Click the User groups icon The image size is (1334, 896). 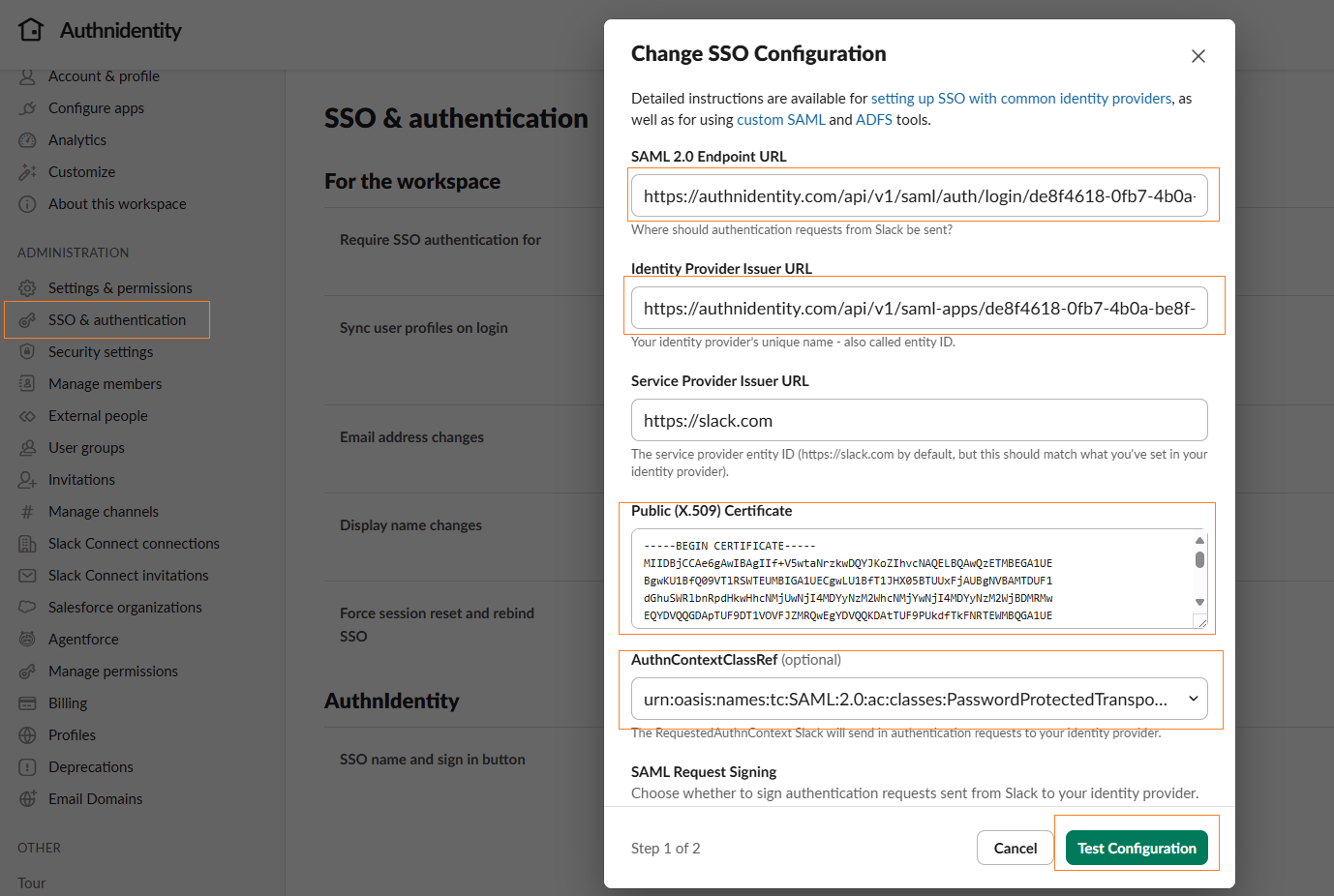point(27,448)
